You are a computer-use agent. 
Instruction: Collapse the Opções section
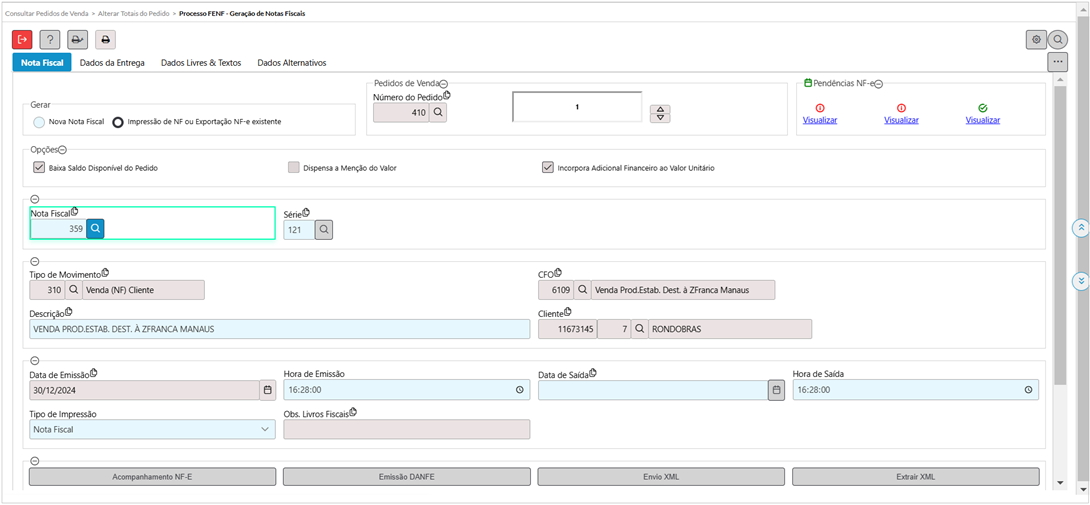tap(62, 149)
